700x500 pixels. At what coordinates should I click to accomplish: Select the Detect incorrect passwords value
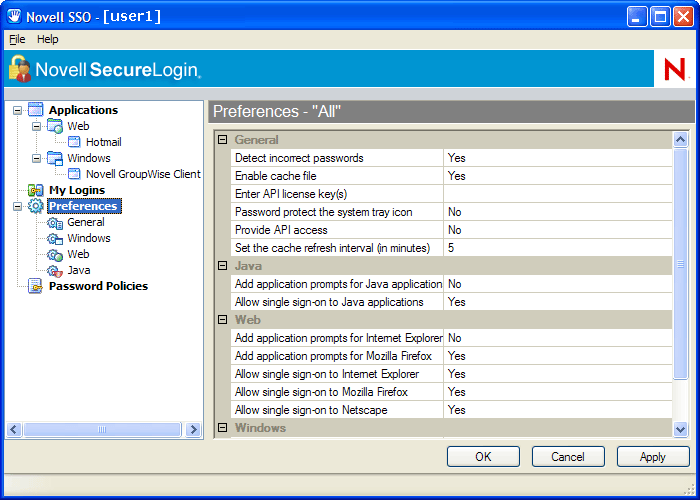click(x=557, y=158)
